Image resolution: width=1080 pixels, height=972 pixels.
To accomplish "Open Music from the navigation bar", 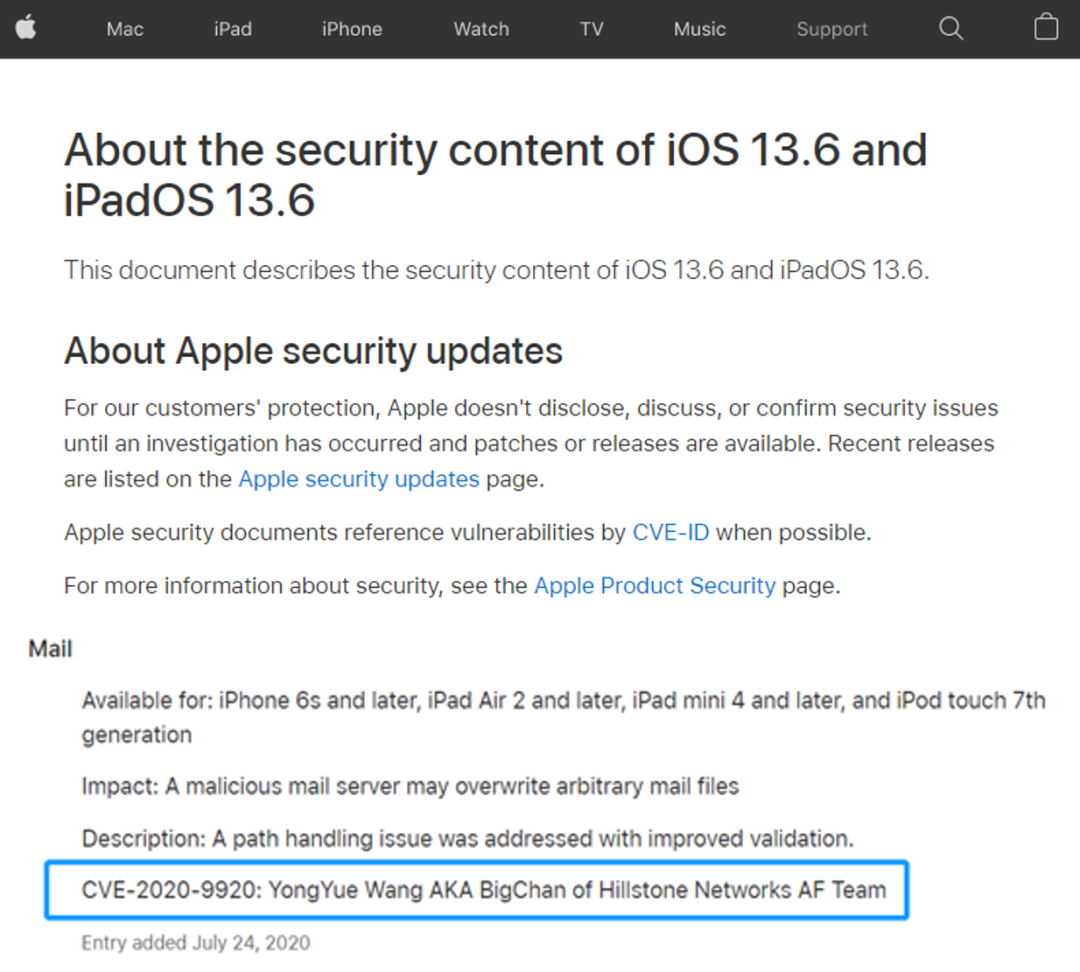I will [700, 29].
